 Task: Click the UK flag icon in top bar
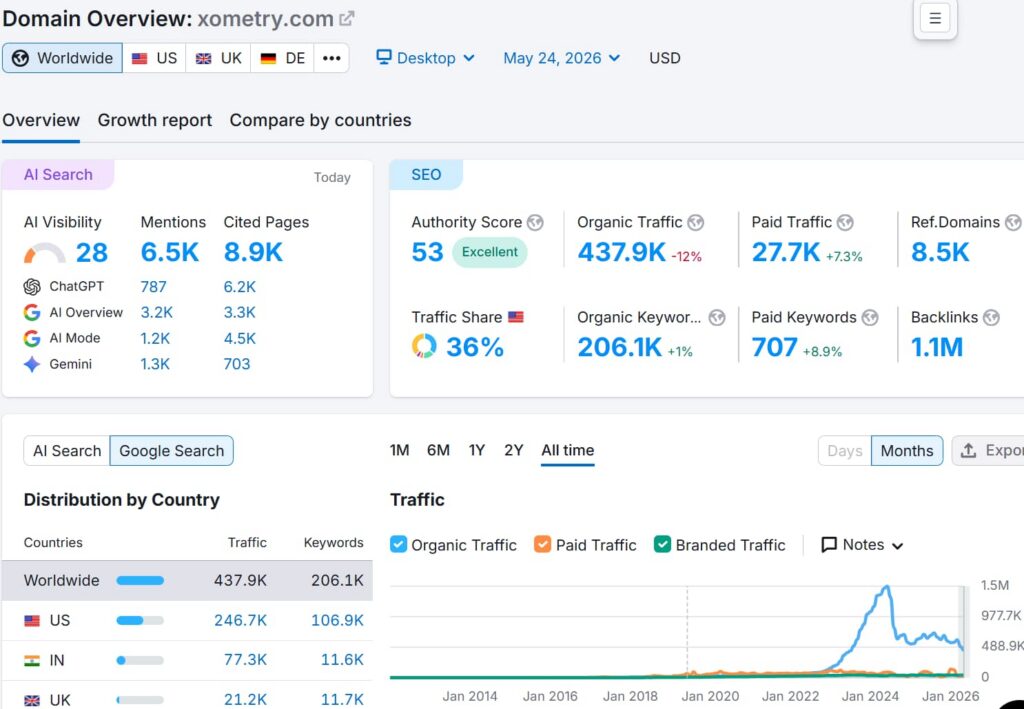[x=204, y=58]
